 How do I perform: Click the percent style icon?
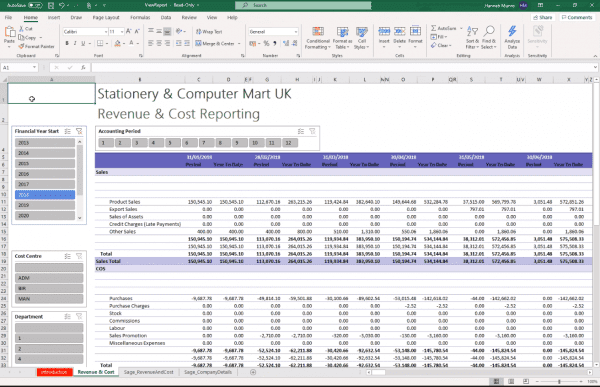point(266,43)
